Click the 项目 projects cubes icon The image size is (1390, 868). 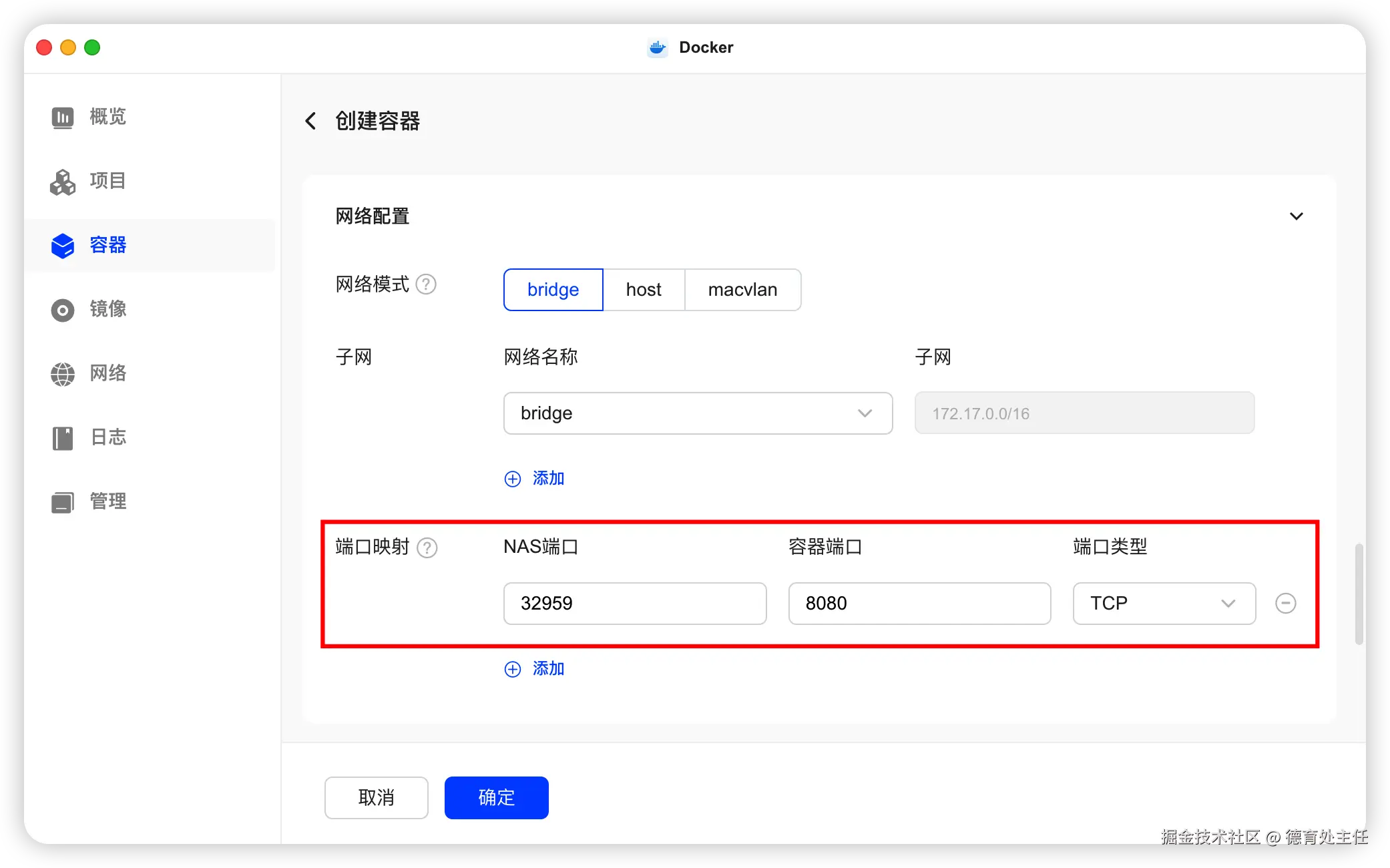coord(63,182)
